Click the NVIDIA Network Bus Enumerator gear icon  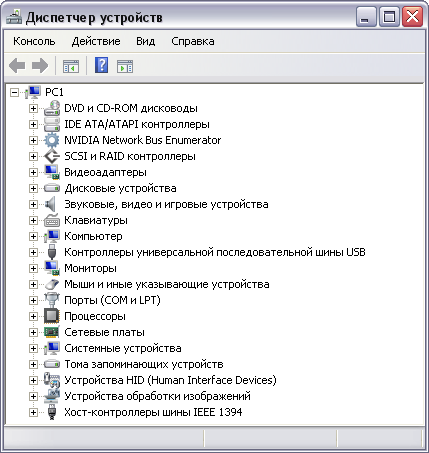click(52, 140)
